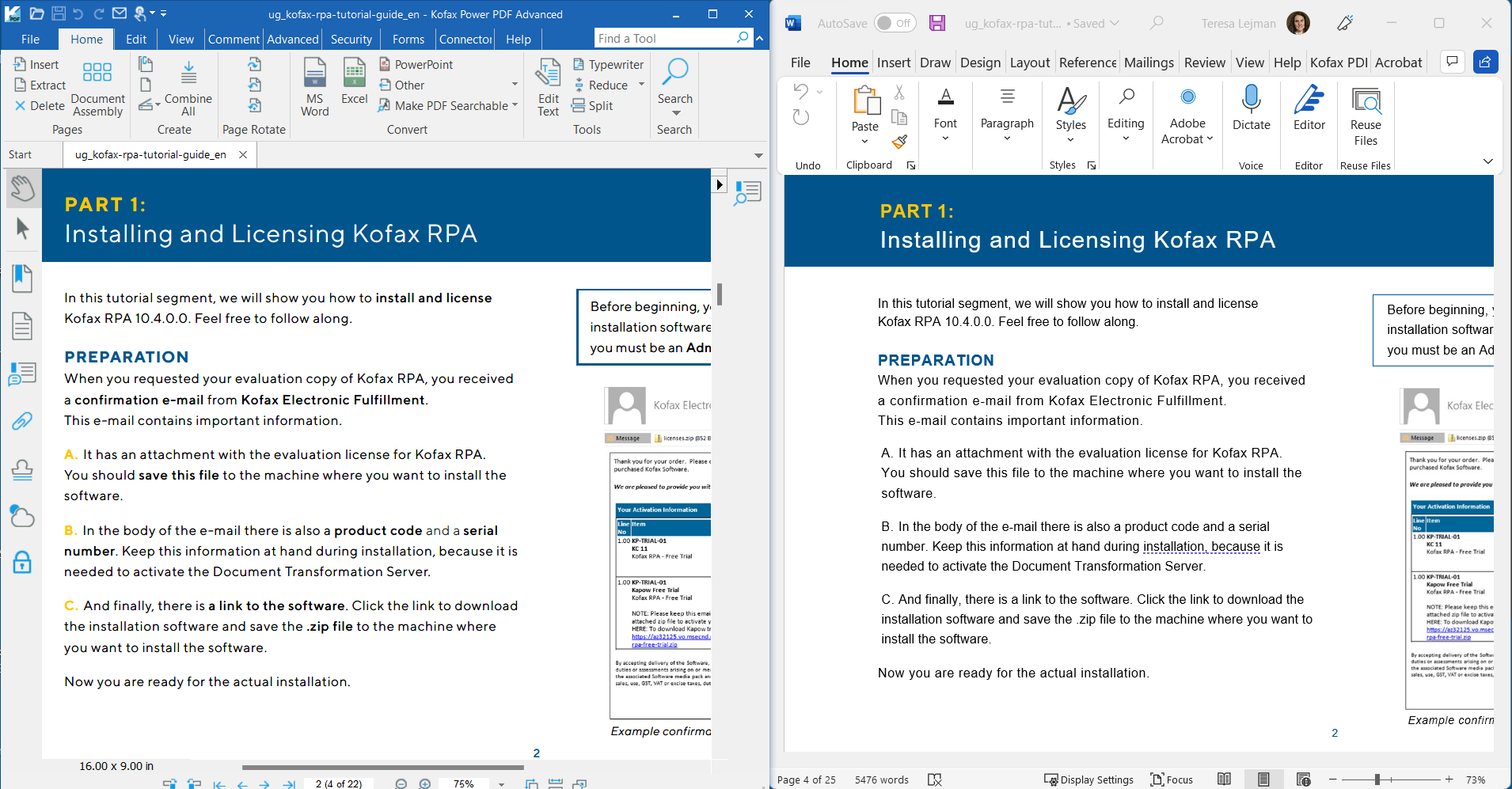Viewport: 1512px width, 789px height.
Task: Open the PDF zoom percentage dropdown
Action: click(x=501, y=784)
